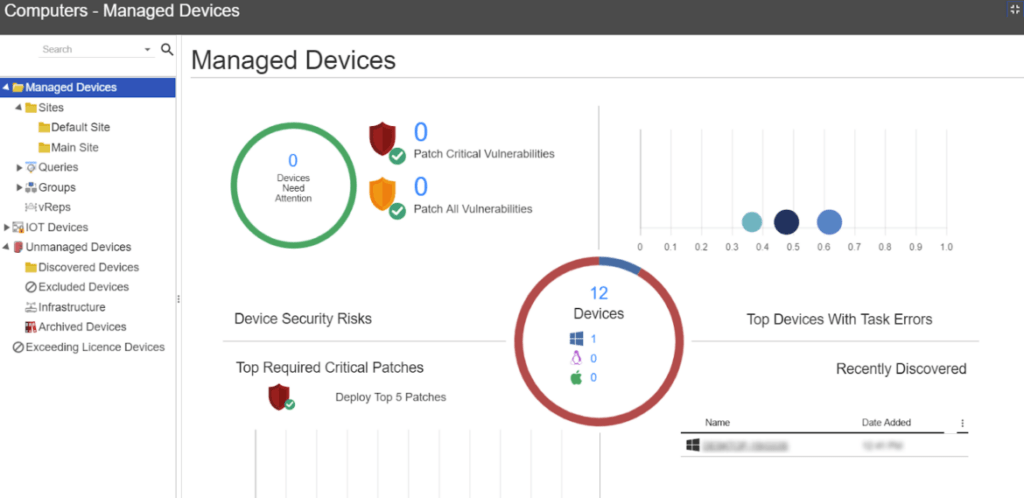
Task: Click the Windows icon in discovered row
Action: [693, 444]
